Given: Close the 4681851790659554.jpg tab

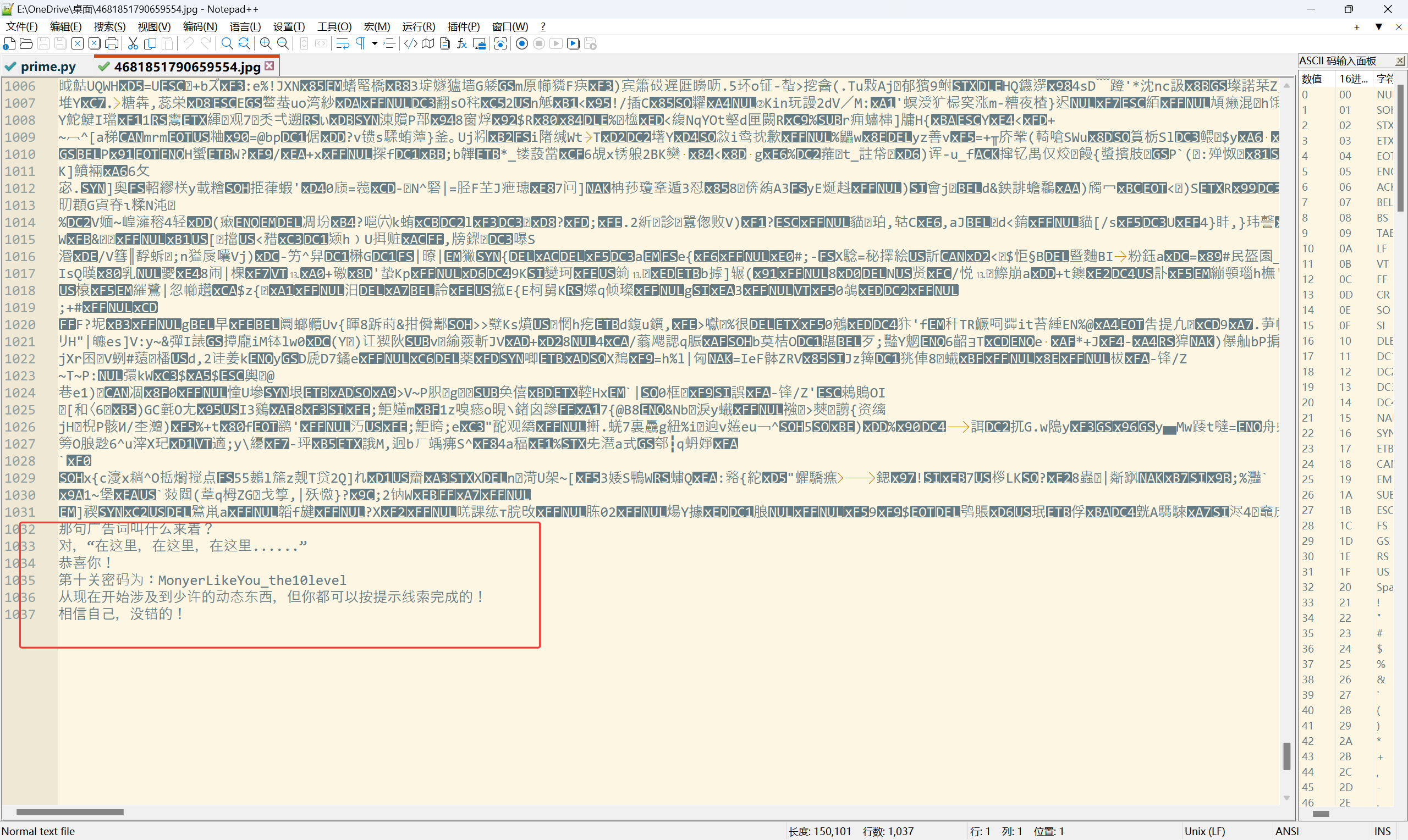Looking at the screenshot, I should pos(270,65).
